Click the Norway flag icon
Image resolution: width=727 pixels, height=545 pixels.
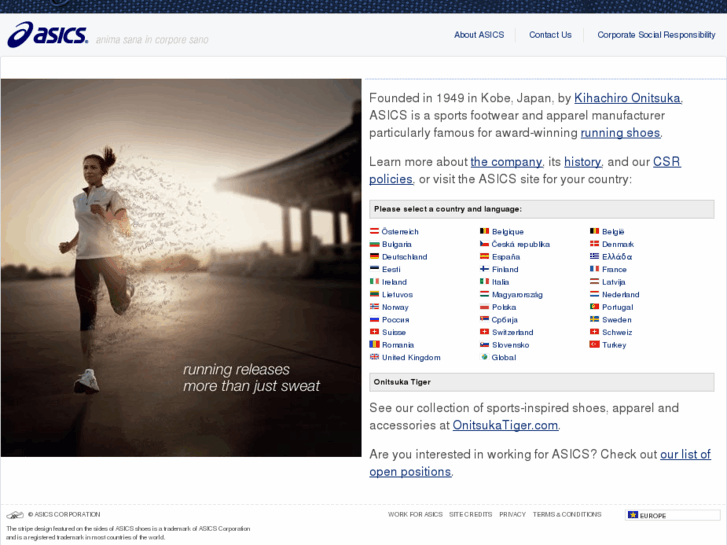(x=374, y=306)
